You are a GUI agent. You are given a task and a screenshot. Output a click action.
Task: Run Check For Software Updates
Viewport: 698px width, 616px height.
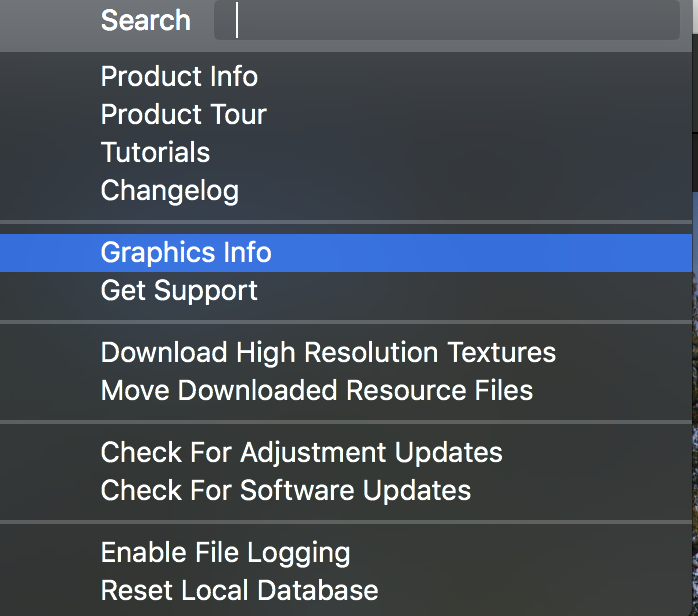(x=346, y=490)
